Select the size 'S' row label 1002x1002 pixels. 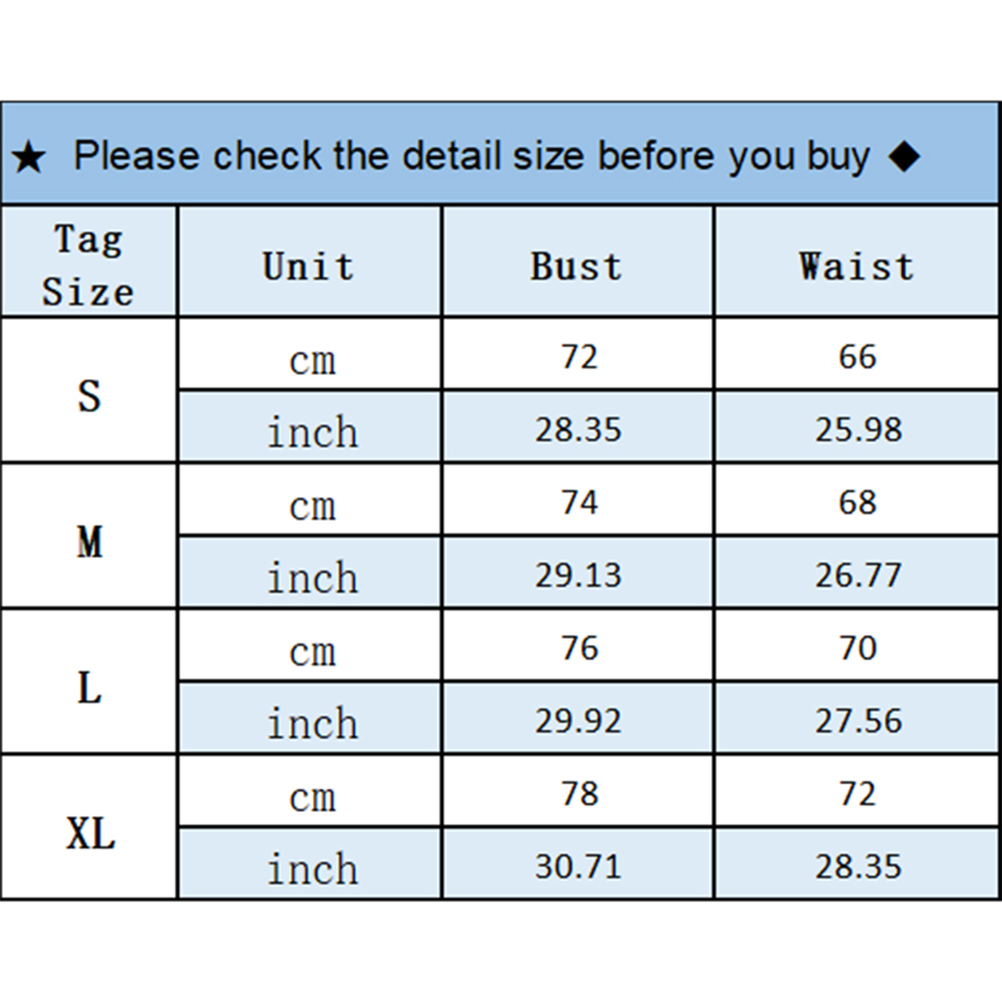[89, 396]
